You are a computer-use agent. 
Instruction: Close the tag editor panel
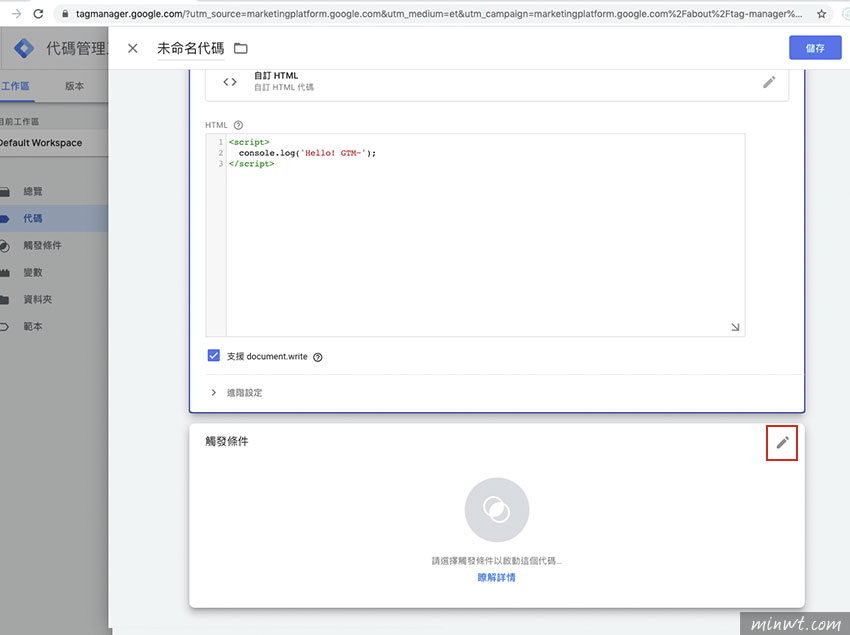click(133, 48)
